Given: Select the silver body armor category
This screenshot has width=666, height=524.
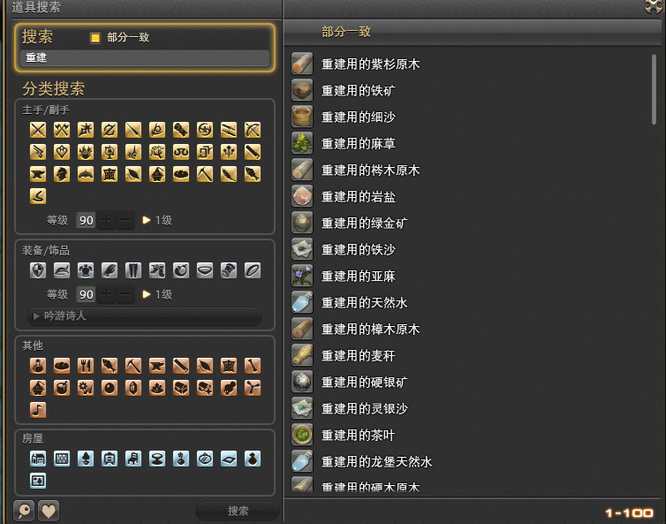Looking at the screenshot, I should click(x=85, y=270).
